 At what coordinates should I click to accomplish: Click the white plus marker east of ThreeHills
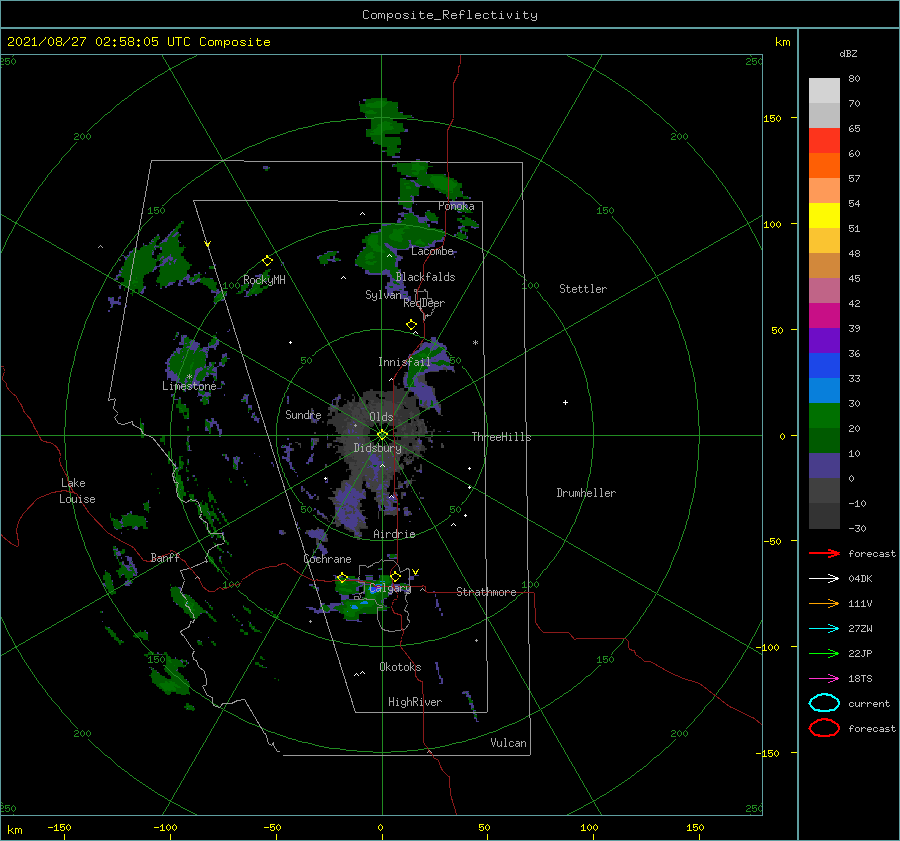click(565, 402)
